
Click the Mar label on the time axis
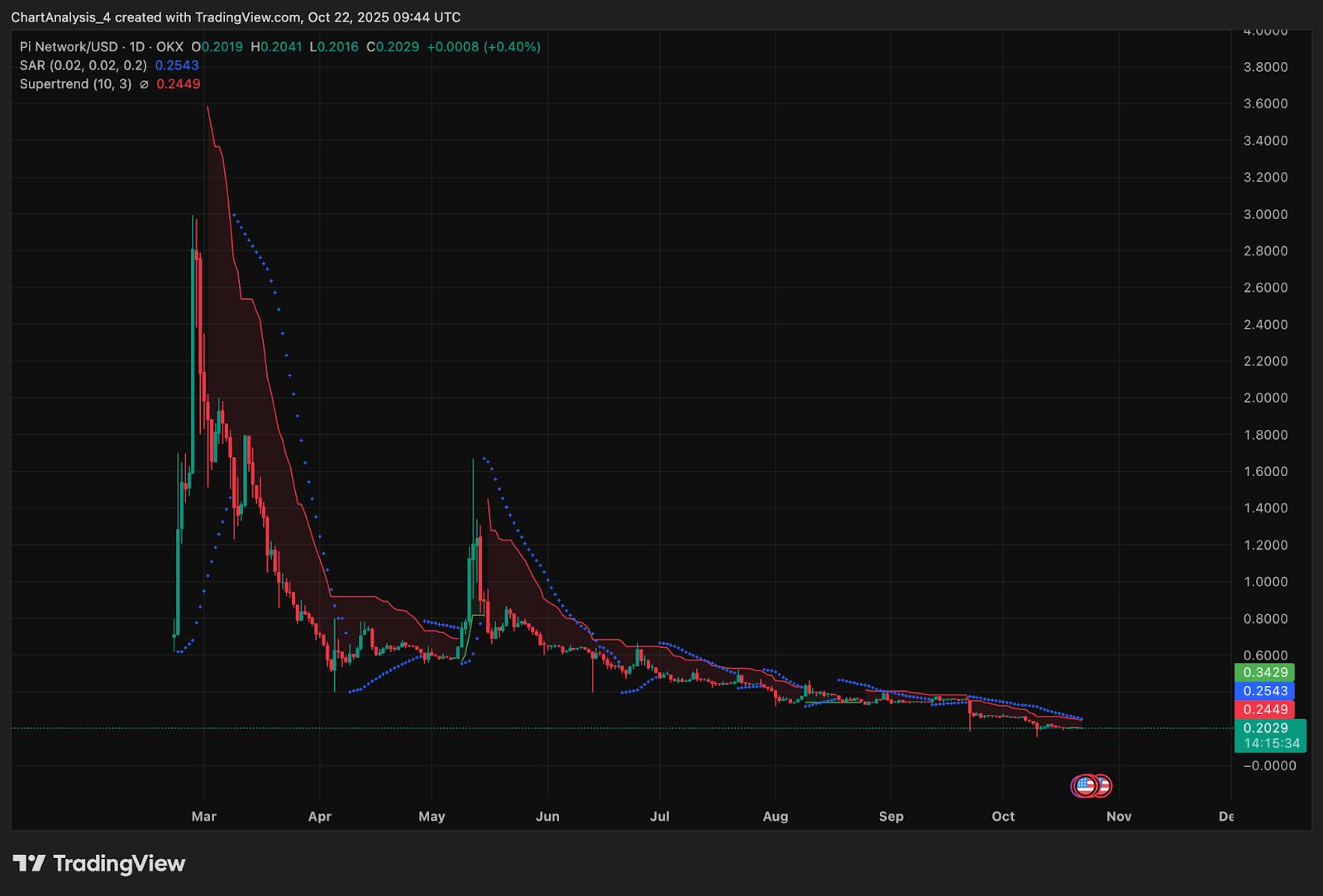203,817
